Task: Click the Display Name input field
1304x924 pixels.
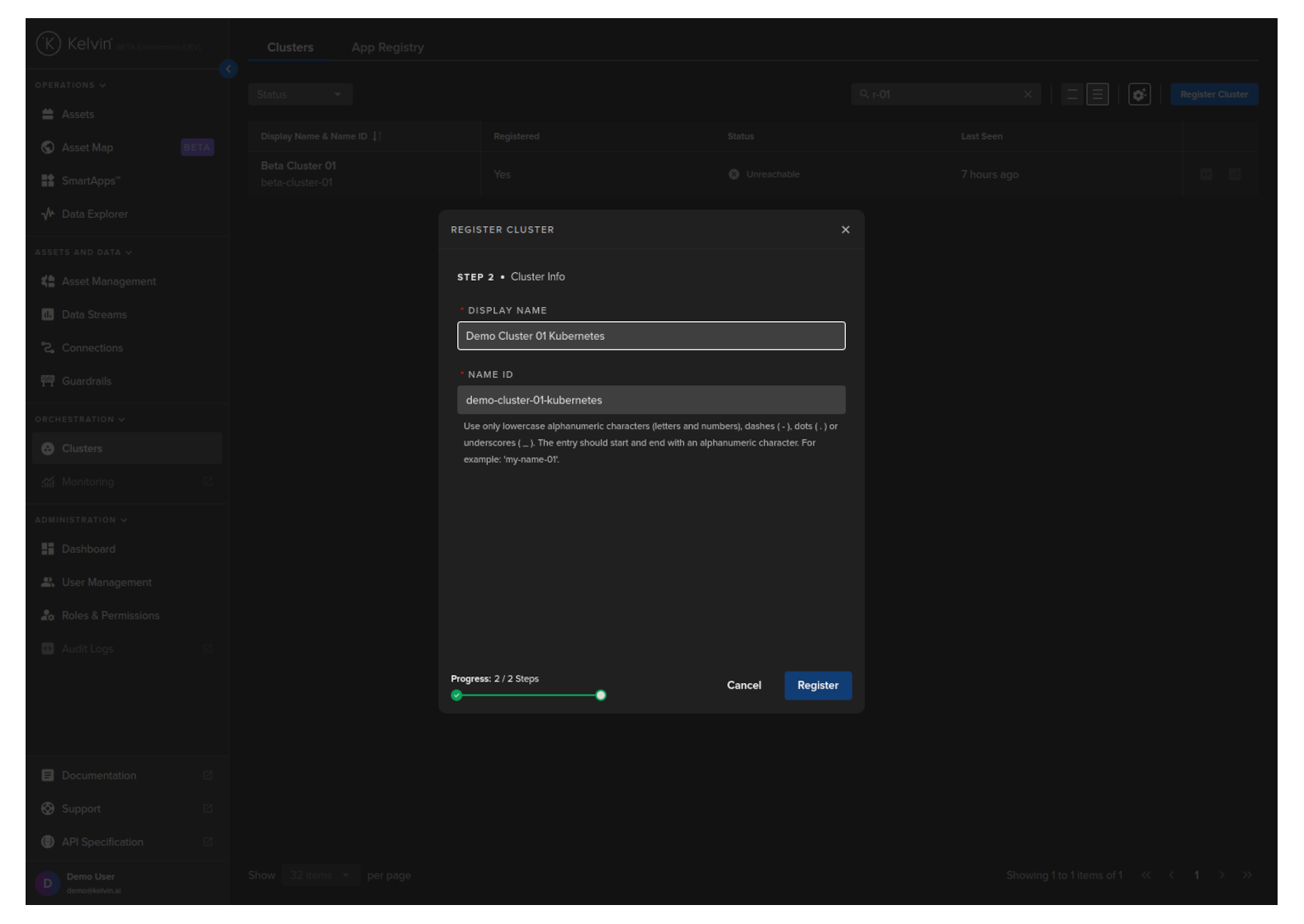Action: point(650,336)
